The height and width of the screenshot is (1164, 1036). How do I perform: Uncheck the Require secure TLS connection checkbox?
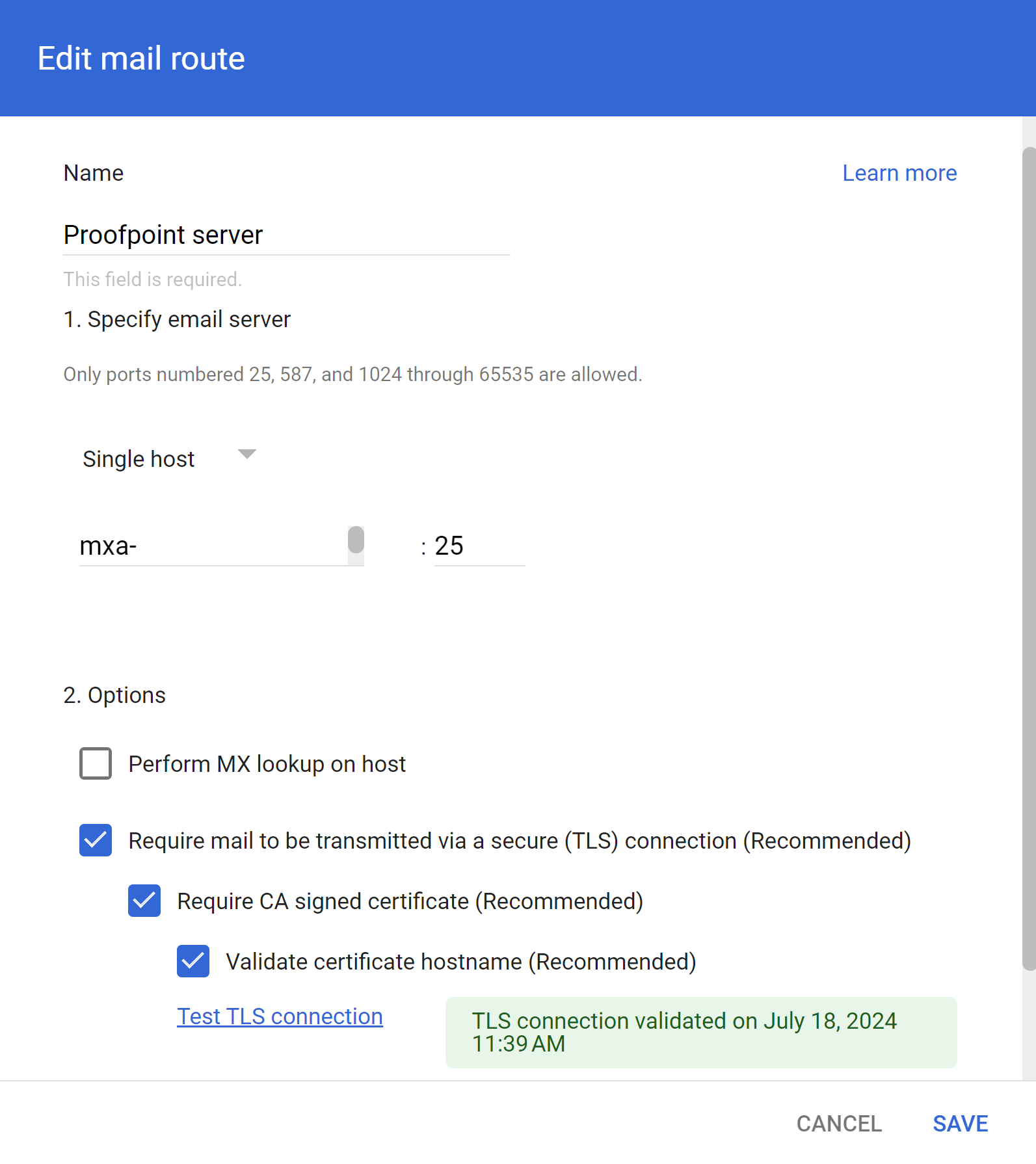[96, 840]
